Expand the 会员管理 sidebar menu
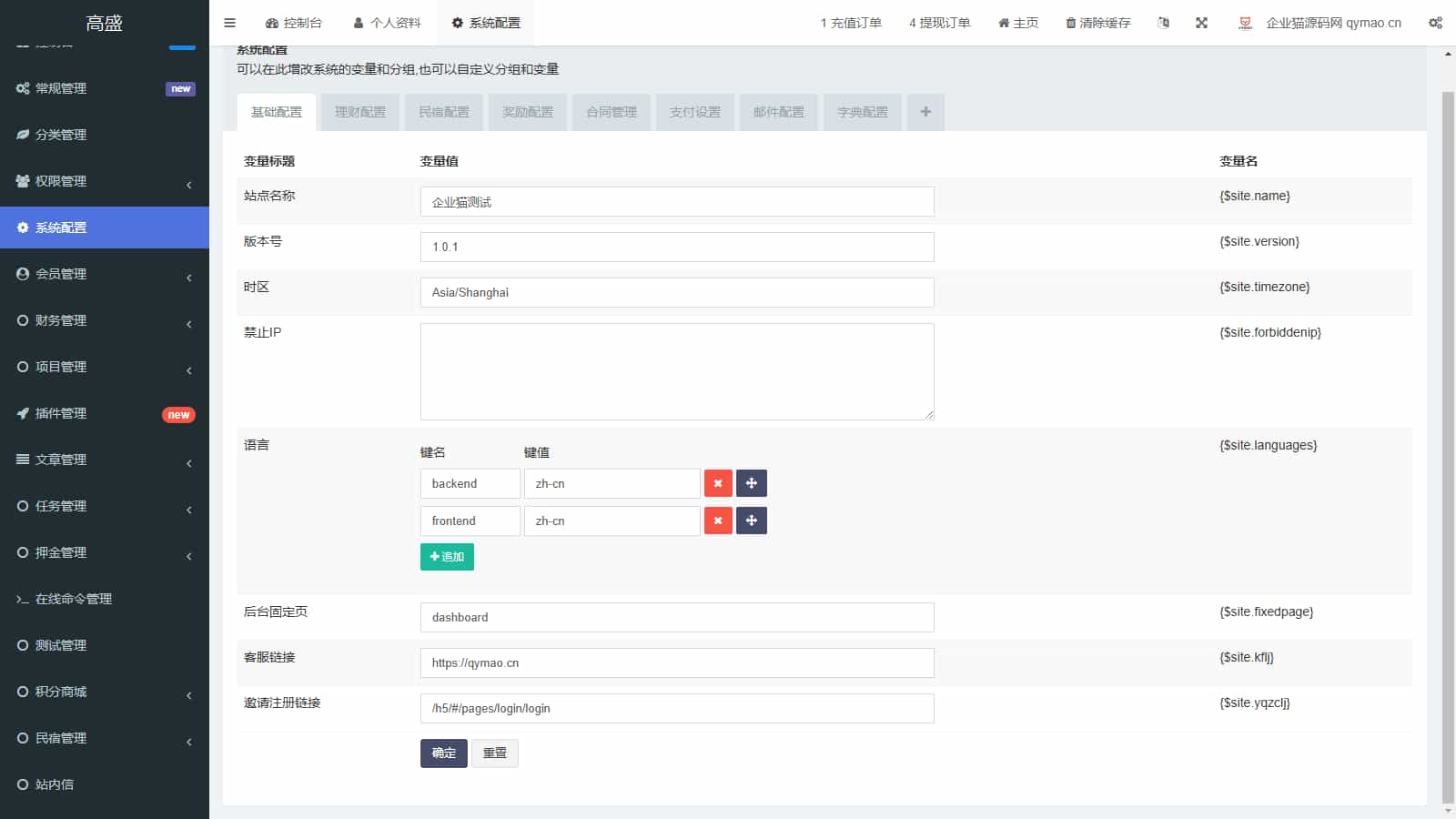The image size is (1456, 819). (105, 274)
